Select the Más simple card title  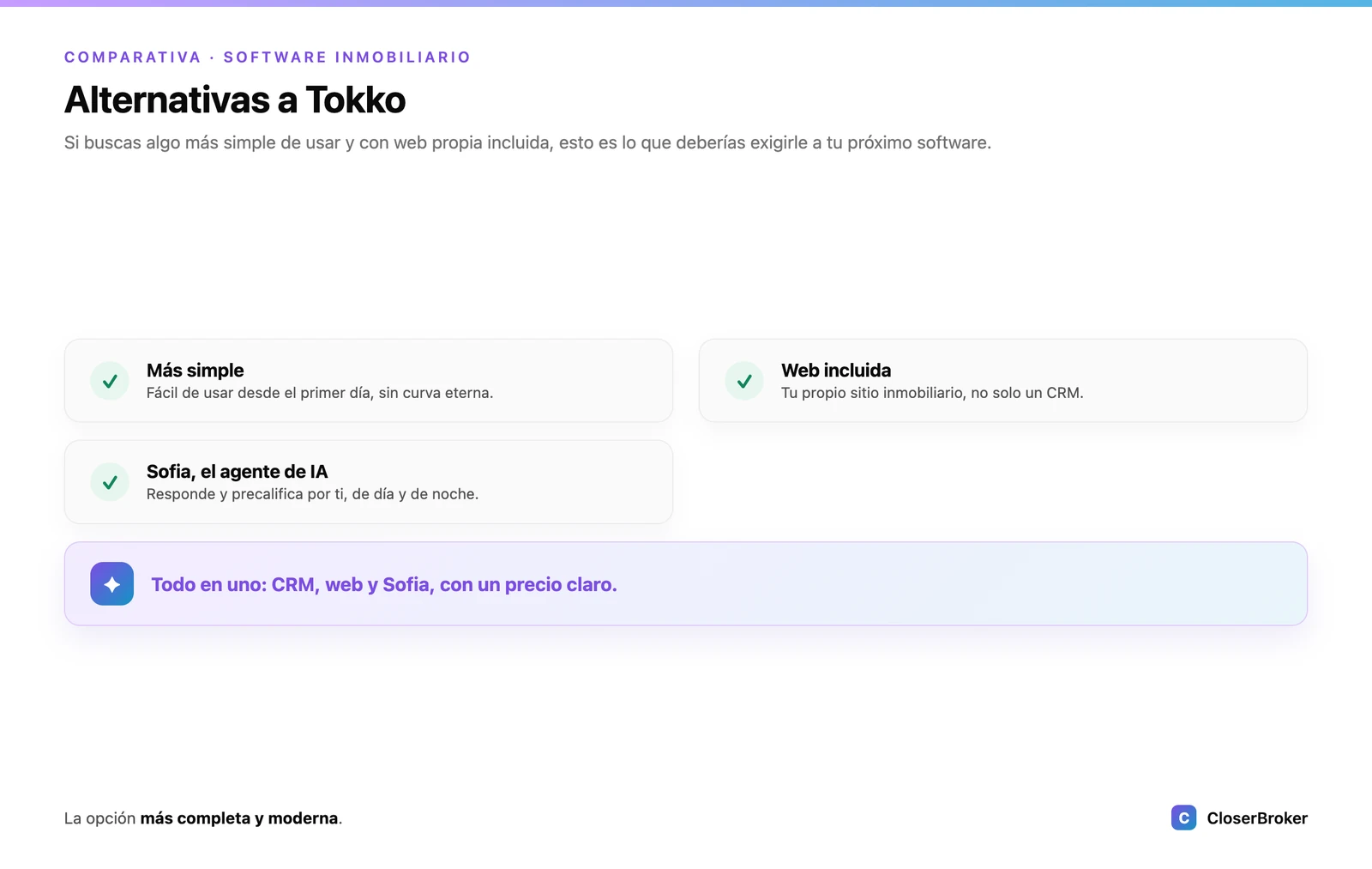point(195,370)
